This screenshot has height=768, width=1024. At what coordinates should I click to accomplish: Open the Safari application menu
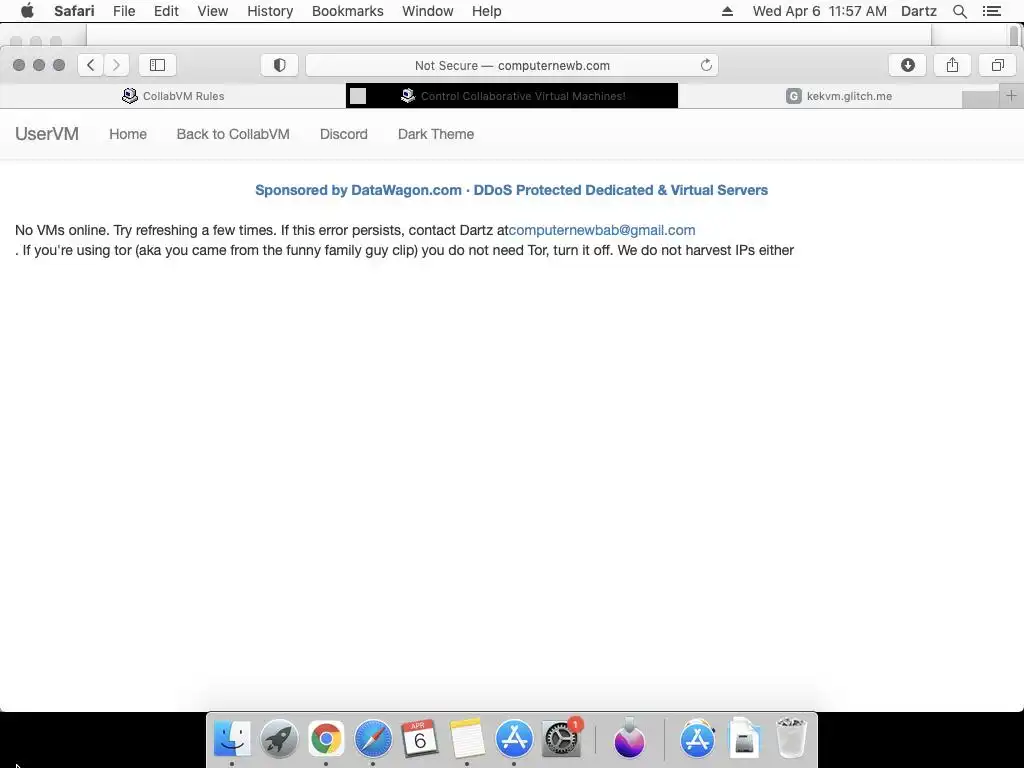[x=74, y=11]
